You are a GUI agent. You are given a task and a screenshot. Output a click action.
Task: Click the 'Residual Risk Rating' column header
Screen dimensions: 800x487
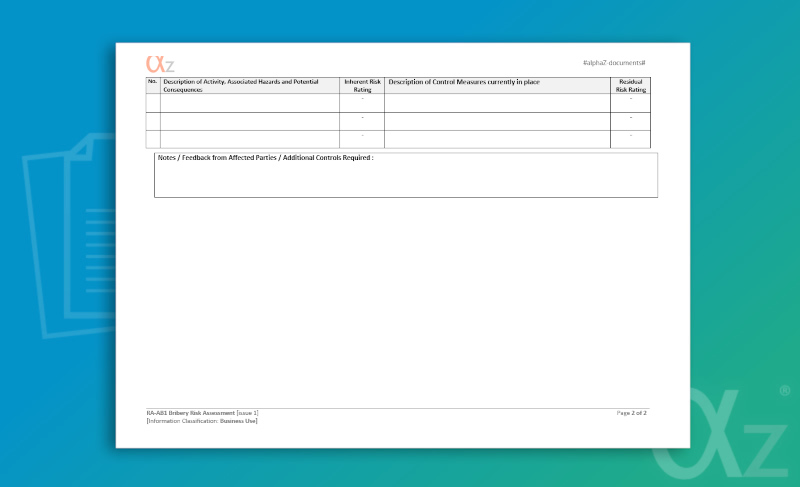[630, 85]
